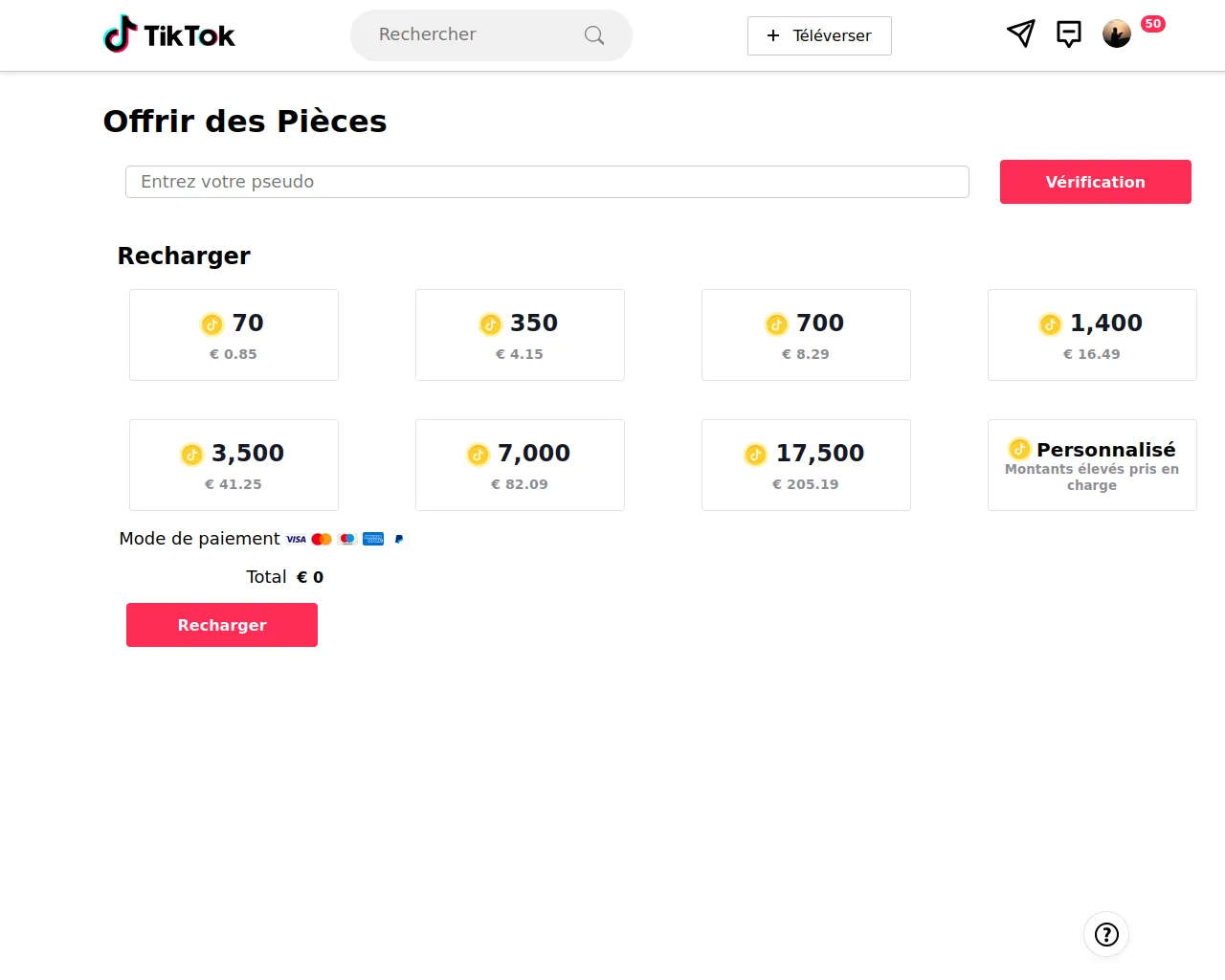Select the 350 coins package
1225x980 pixels.
pyautogui.click(x=520, y=335)
